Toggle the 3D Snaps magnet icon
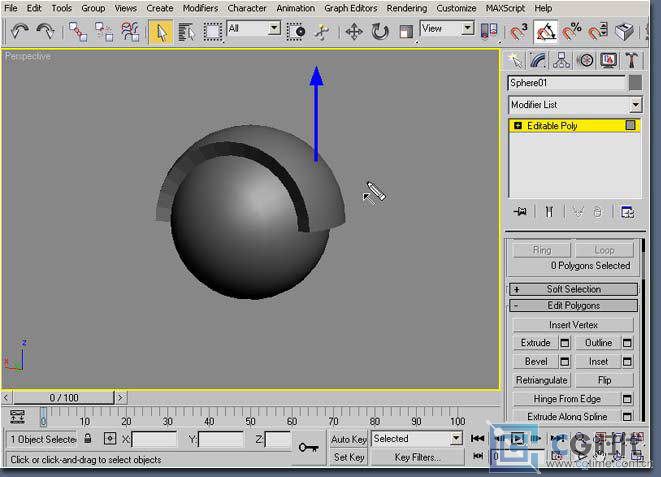Viewport: 661px width, 477px height. (x=519, y=32)
